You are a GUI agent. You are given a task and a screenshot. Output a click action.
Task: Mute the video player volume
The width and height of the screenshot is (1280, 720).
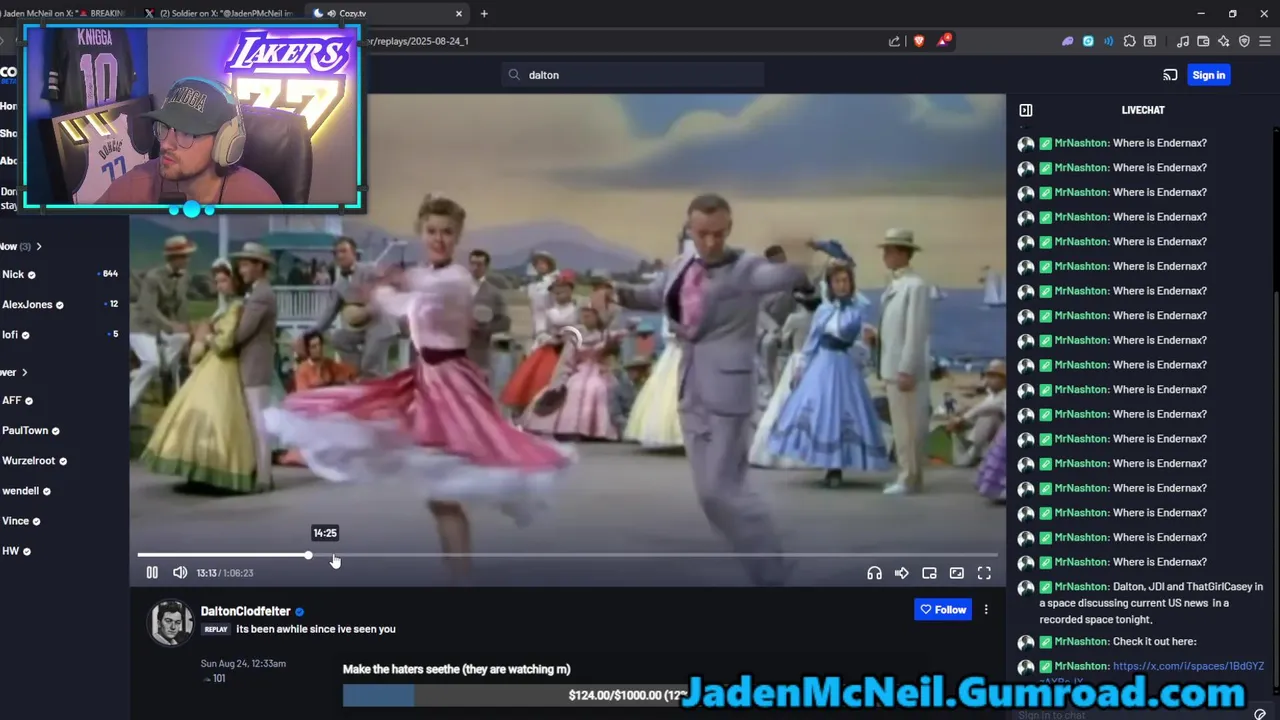(x=180, y=573)
